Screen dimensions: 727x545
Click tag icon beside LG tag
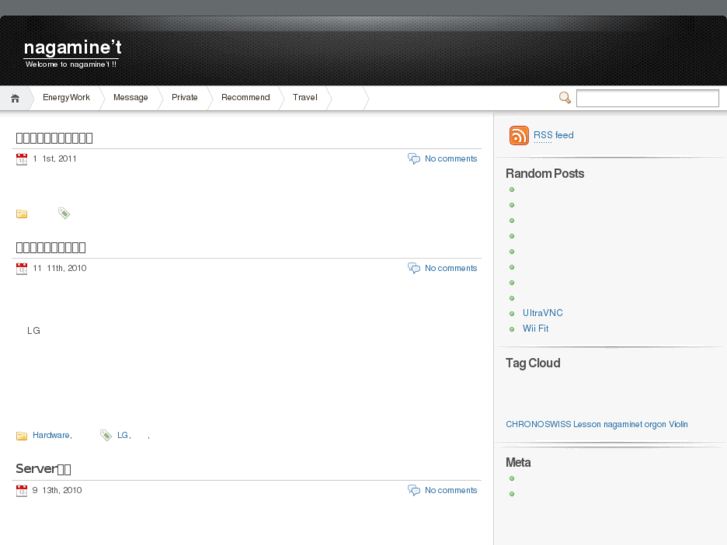click(x=106, y=435)
